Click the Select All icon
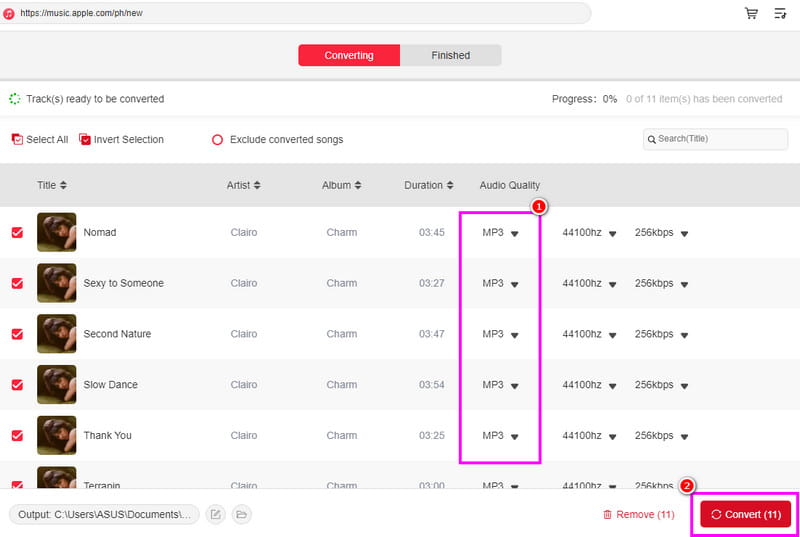The height and width of the screenshot is (537, 800). point(17,139)
